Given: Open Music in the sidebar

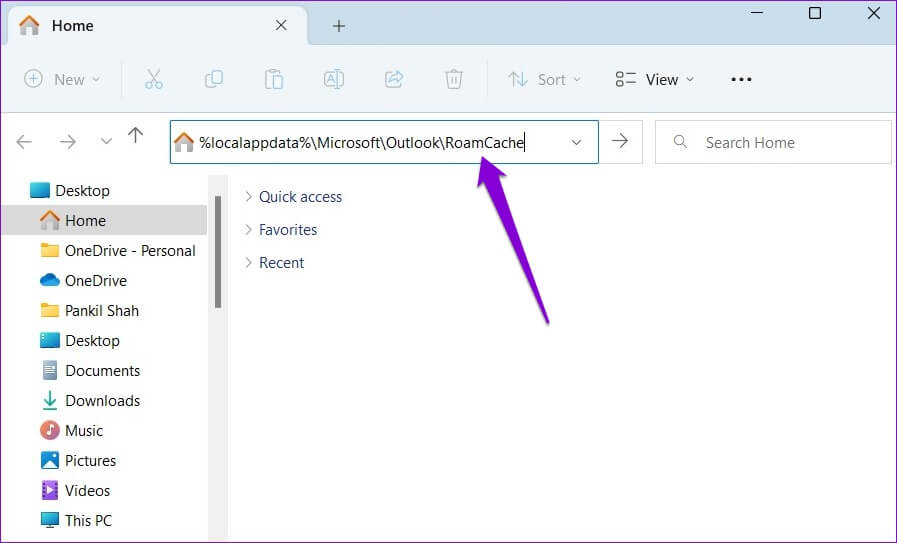Looking at the screenshot, I should point(72,430).
